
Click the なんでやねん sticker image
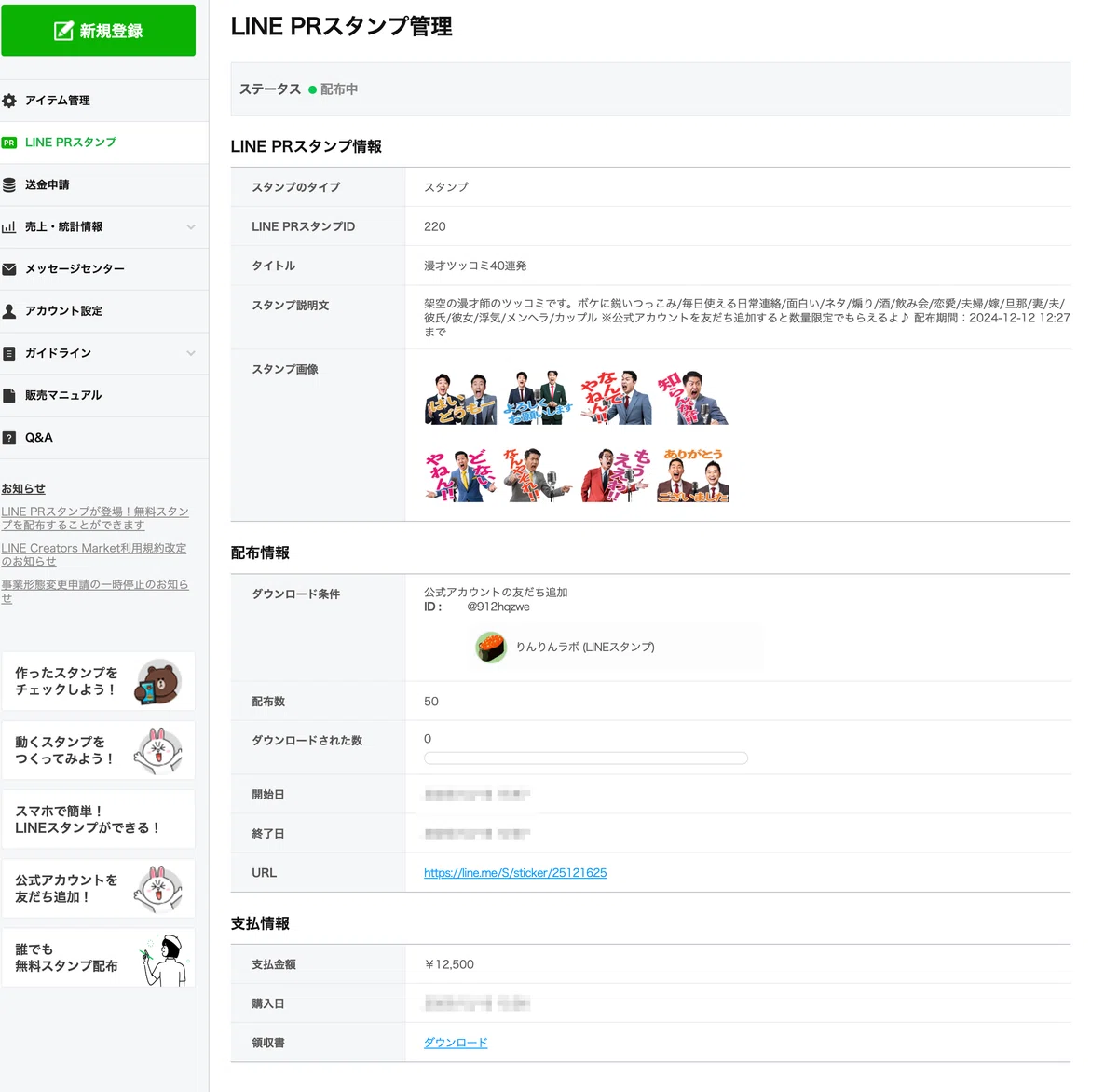point(616,398)
